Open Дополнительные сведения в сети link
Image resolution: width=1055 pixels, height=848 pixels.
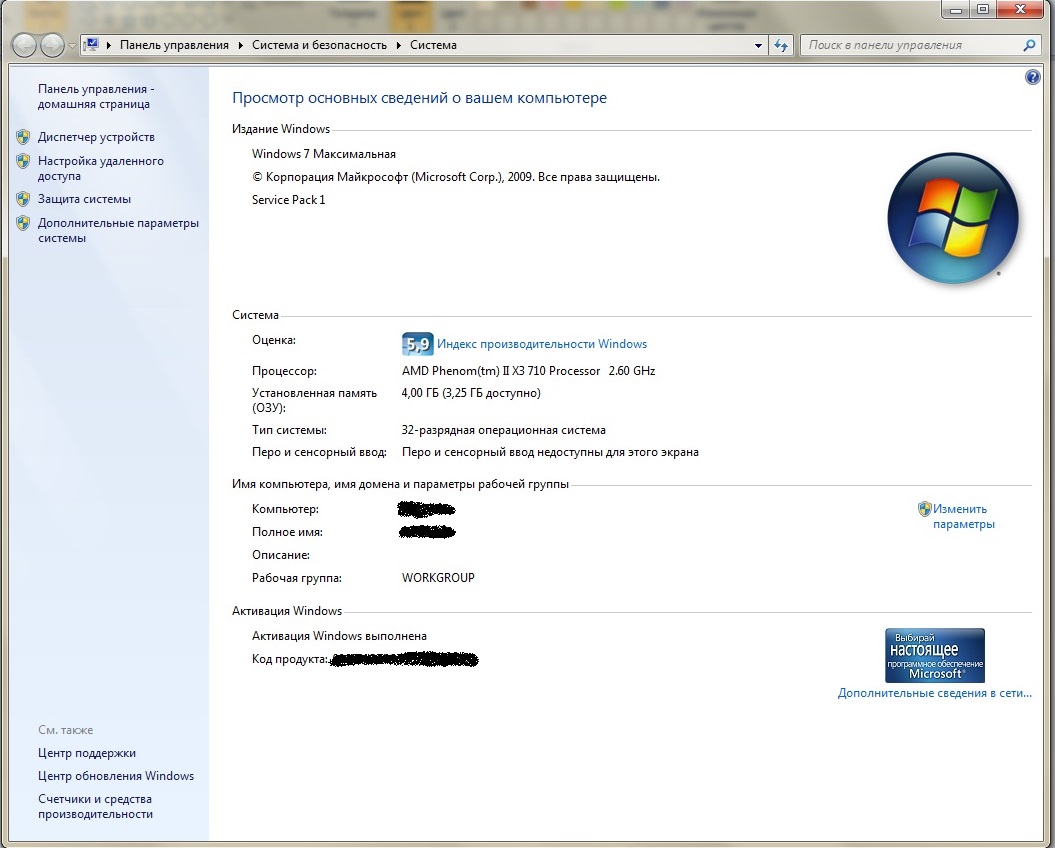click(934, 693)
